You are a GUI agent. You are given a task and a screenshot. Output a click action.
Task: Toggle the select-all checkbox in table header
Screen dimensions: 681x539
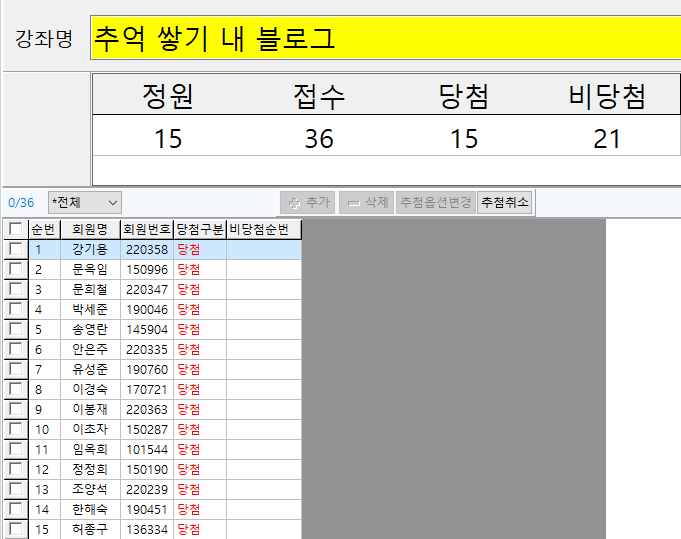(x=16, y=229)
